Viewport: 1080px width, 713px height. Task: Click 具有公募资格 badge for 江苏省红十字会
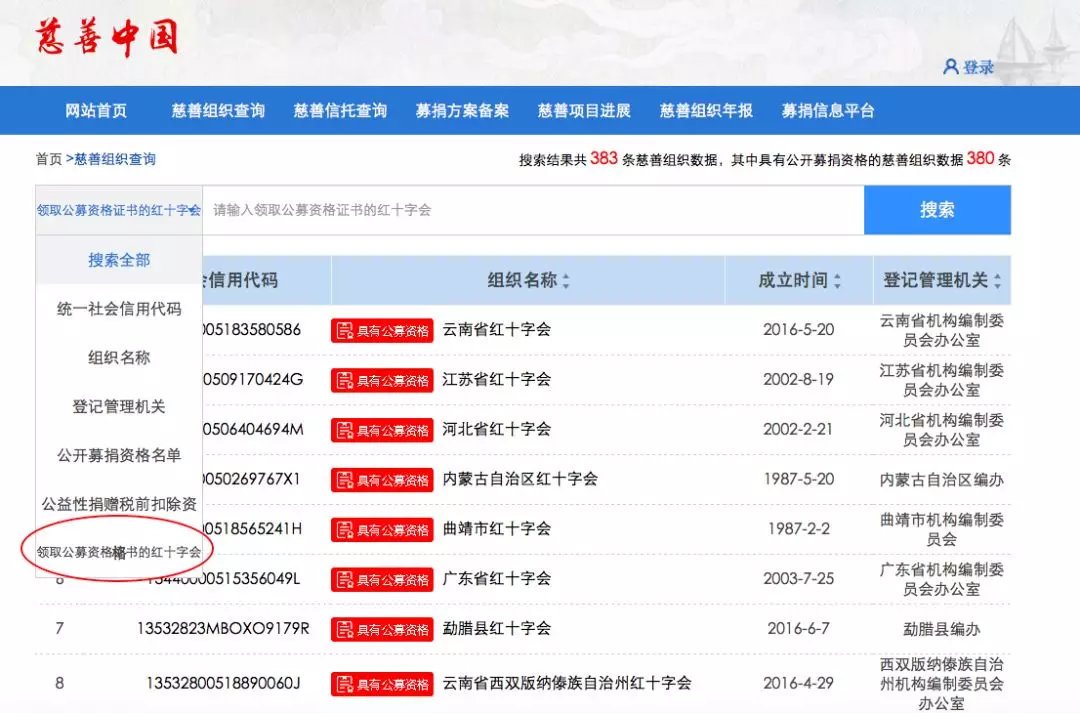(382, 380)
